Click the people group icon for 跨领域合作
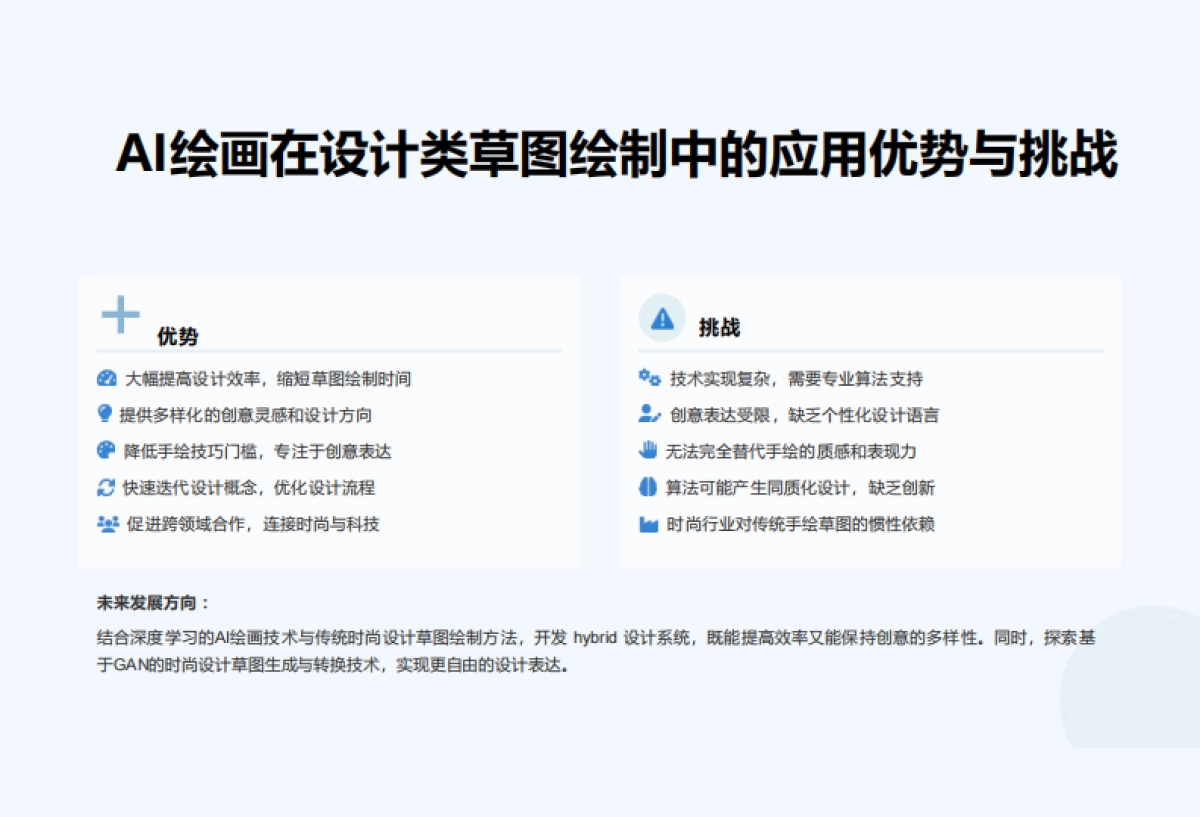 point(108,524)
